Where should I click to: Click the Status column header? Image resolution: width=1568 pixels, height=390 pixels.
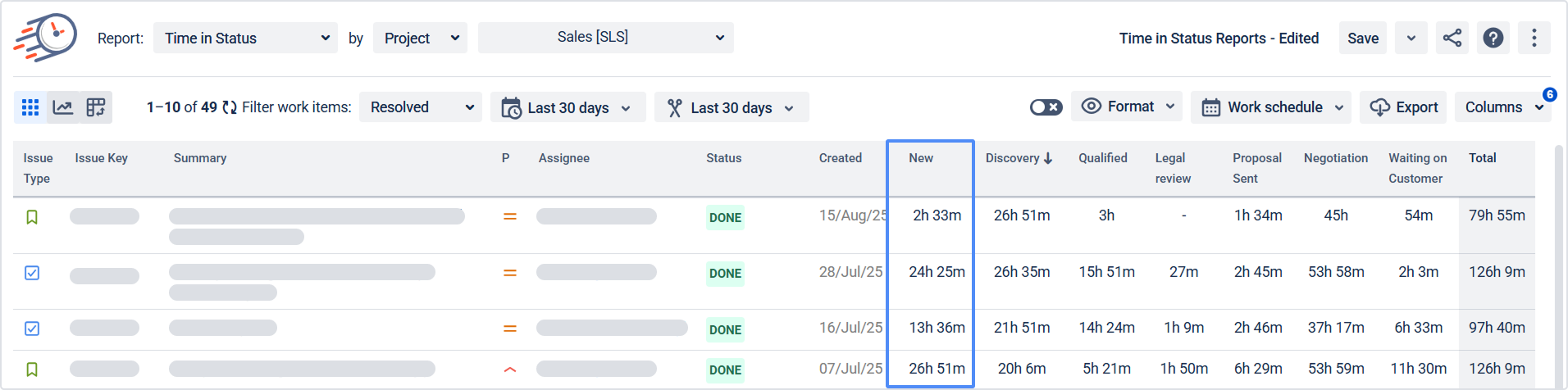click(724, 158)
